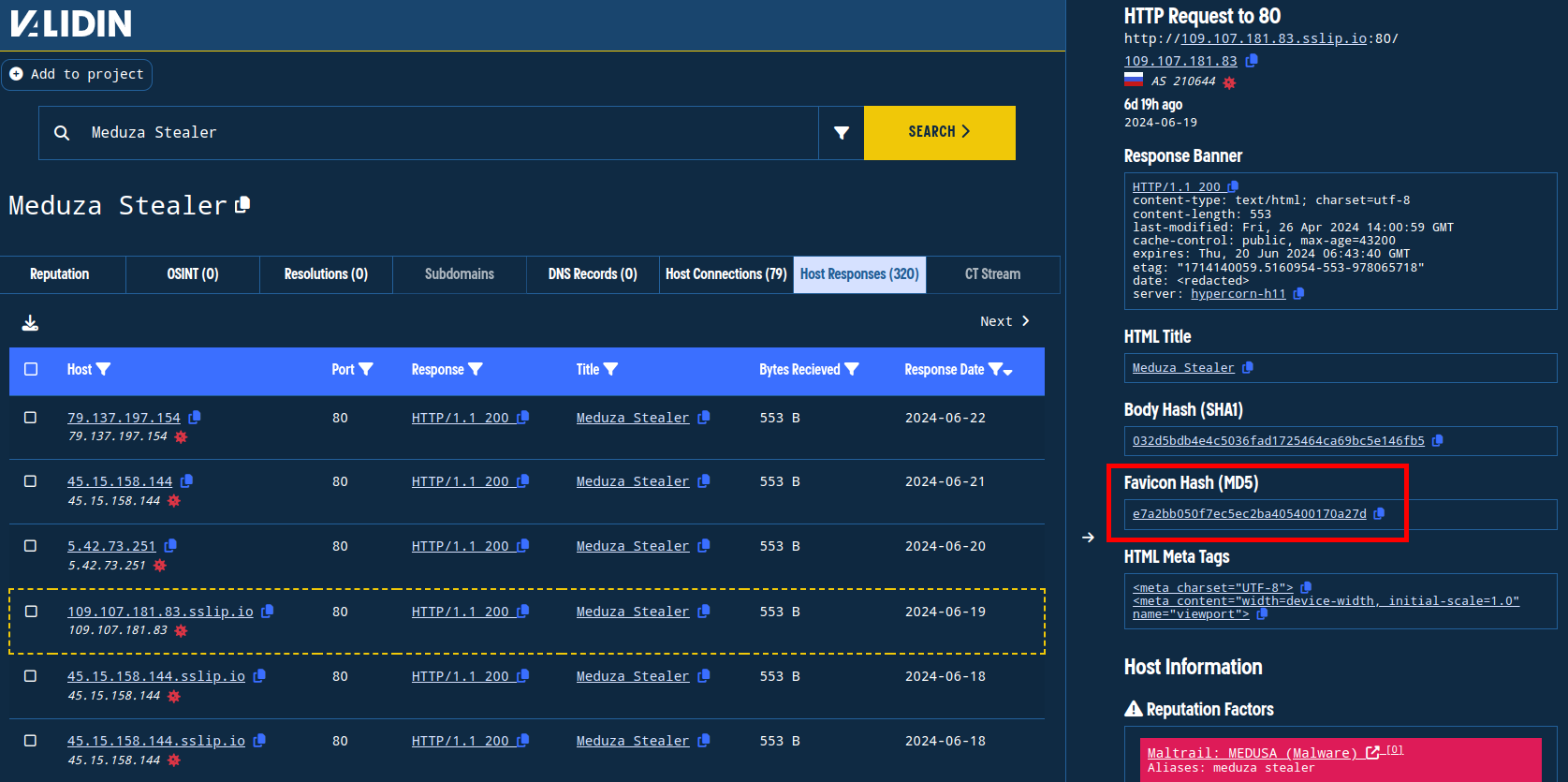Click the VALIDIN logo
This screenshot has width=1568, height=782.
tap(71, 23)
